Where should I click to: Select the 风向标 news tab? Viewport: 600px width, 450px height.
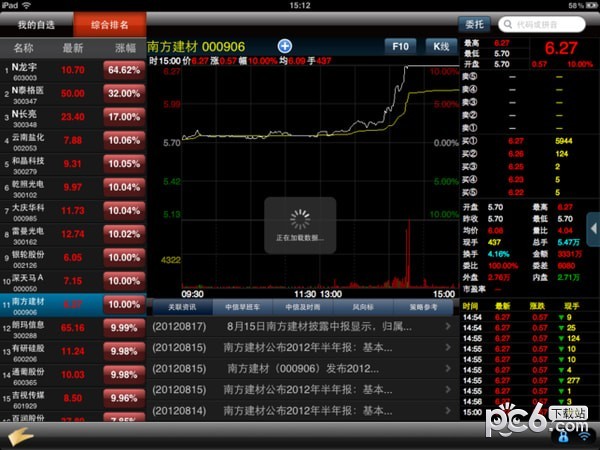(x=363, y=307)
